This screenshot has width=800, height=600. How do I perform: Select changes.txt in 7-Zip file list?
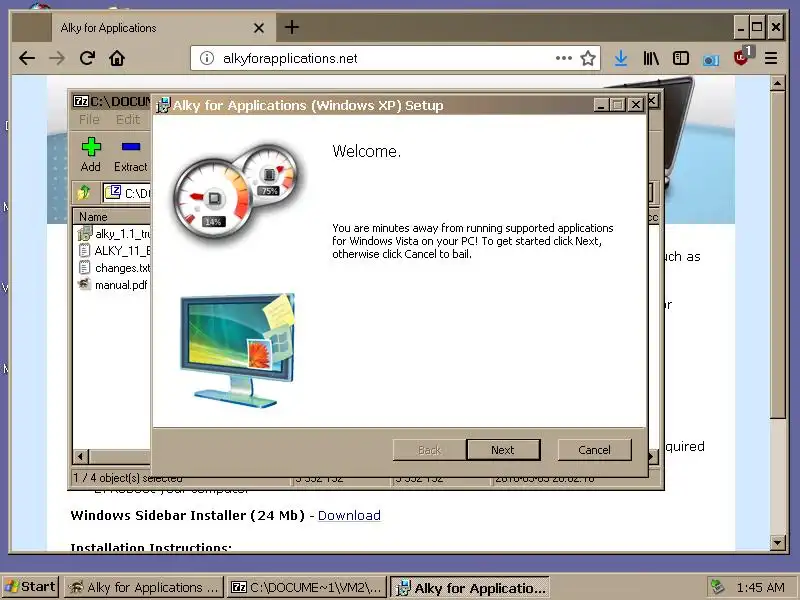click(114, 268)
